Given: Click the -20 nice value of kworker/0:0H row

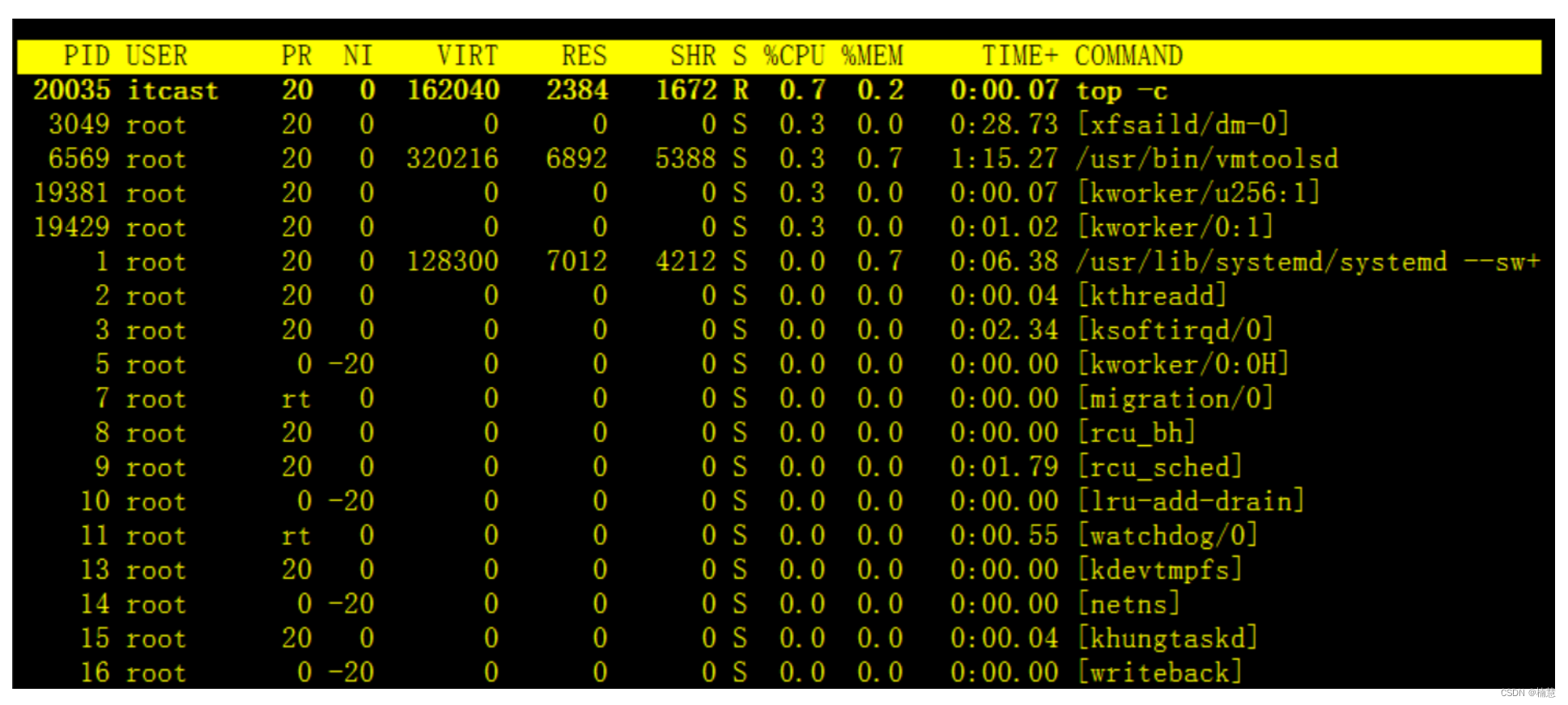Looking at the screenshot, I should 351,364.
